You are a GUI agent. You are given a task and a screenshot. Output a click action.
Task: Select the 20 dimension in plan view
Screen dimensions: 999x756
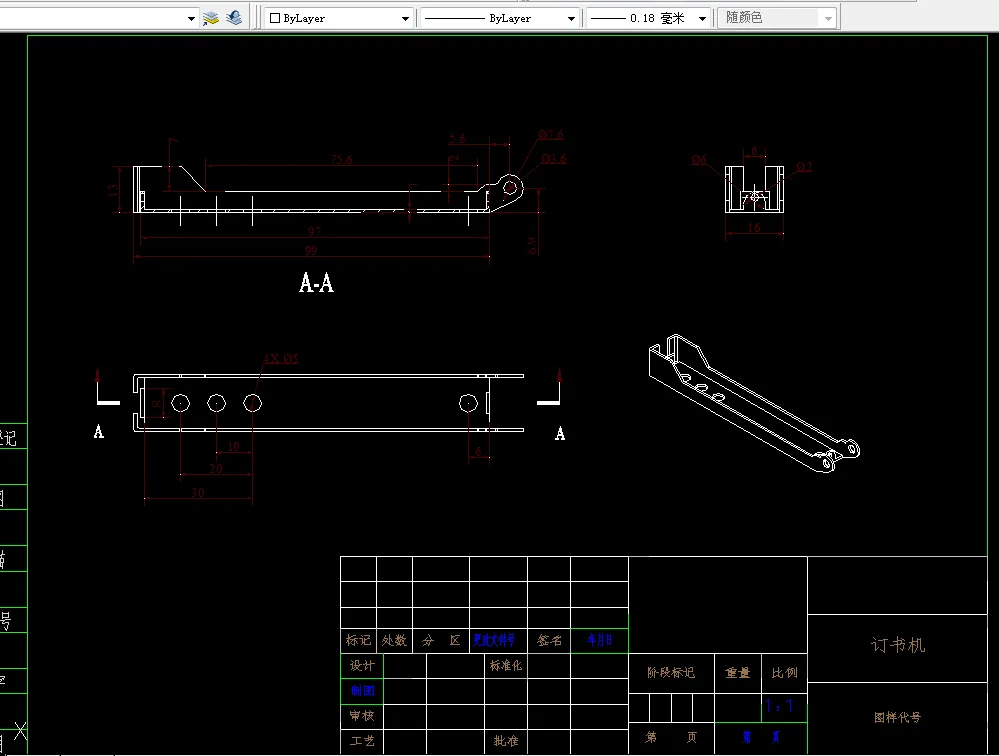(216, 468)
